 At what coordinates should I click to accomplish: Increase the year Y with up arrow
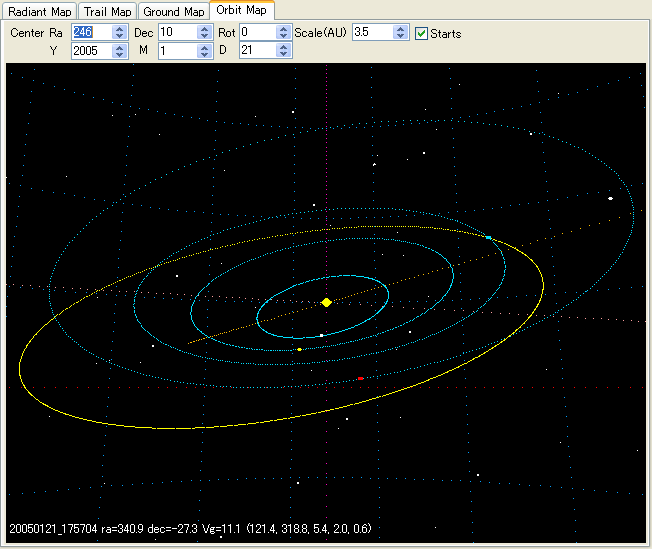[119, 47]
